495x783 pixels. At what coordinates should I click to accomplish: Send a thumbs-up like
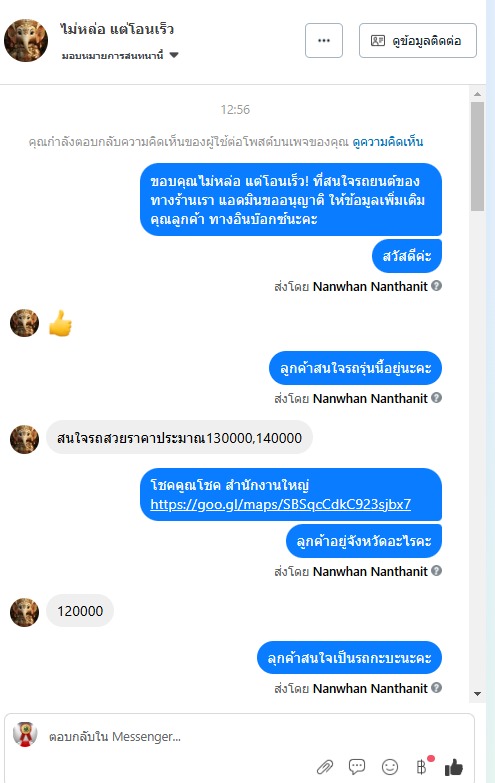454,767
